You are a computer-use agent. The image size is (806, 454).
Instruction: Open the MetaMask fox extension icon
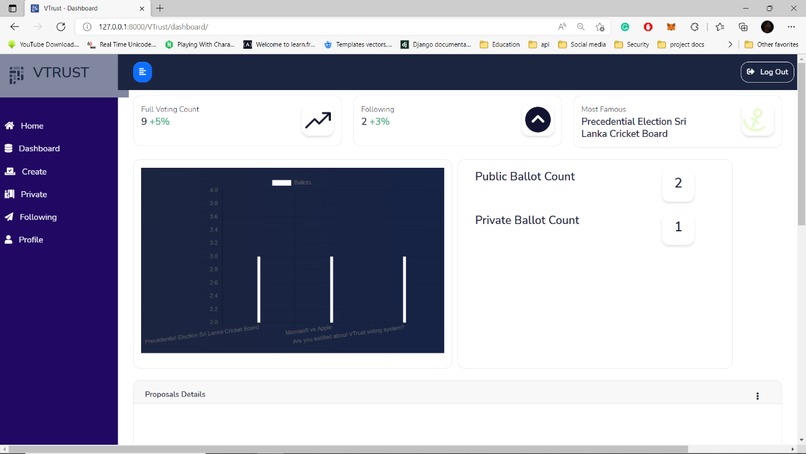[x=671, y=27]
